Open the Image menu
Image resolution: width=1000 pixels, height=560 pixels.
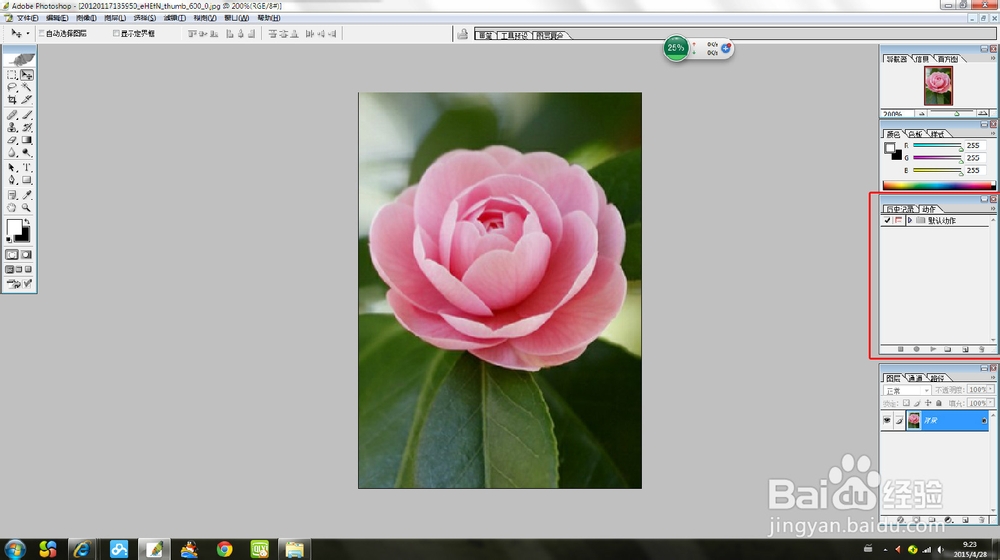tap(85, 18)
